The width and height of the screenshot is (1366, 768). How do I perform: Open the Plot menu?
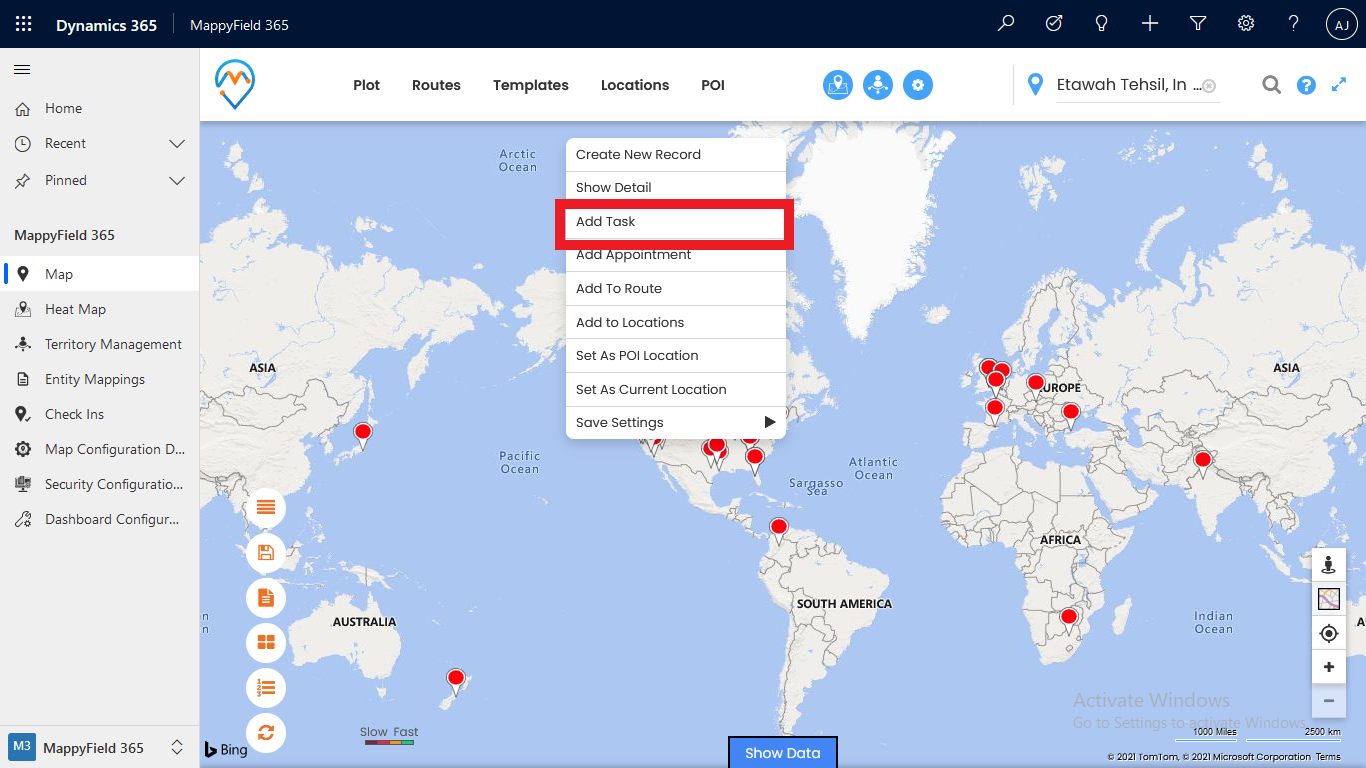(367, 85)
